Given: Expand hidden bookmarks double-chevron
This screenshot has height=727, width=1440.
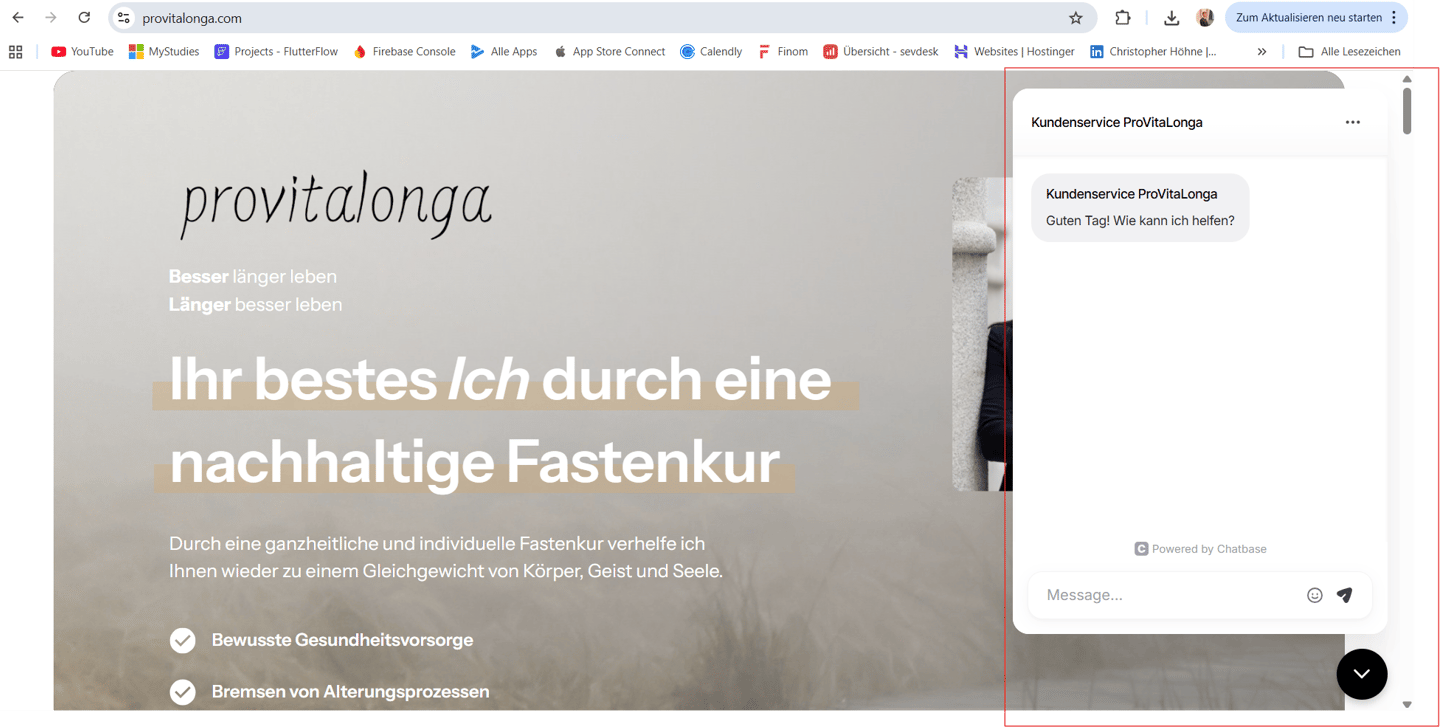Looking at the screenshot, I should [1262, 52].
